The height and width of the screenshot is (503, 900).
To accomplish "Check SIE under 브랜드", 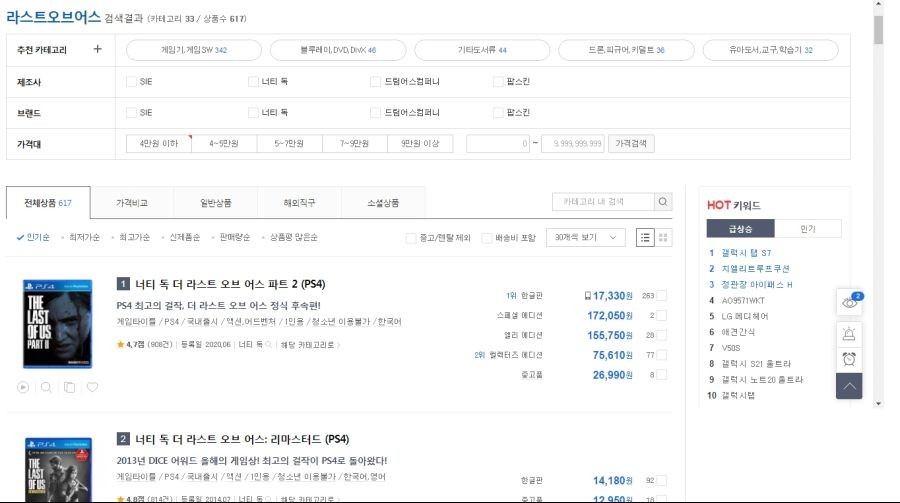I will coord(131,113).
